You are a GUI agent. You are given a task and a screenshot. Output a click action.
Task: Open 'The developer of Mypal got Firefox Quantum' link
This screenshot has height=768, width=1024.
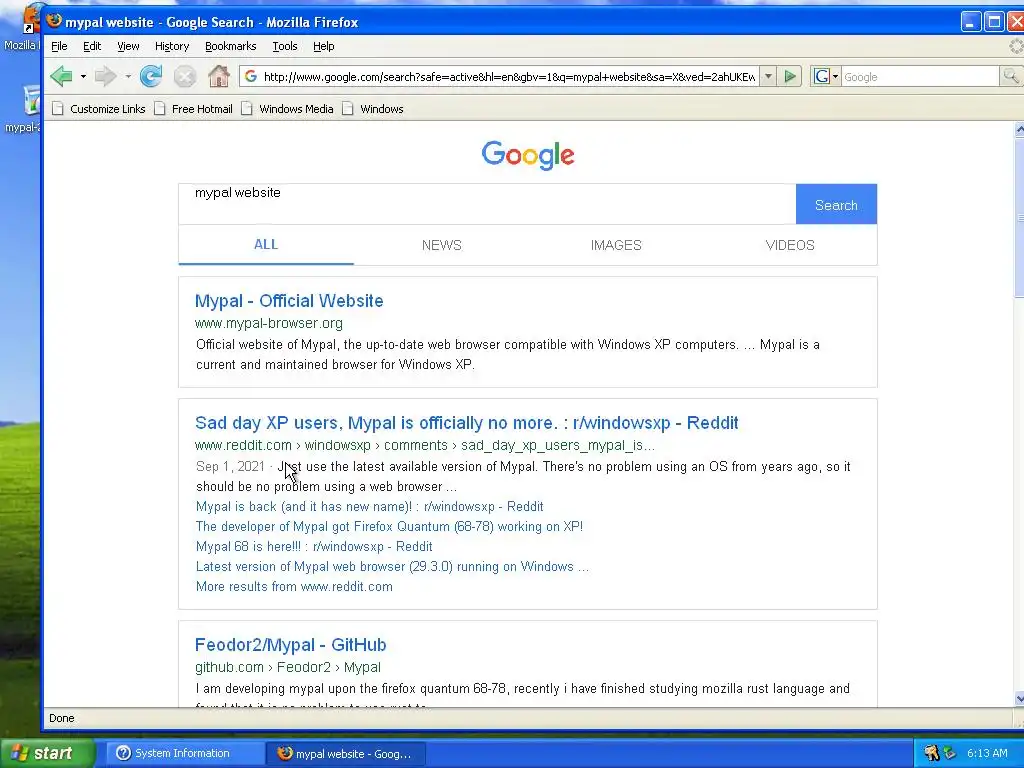tap(389, 526)
